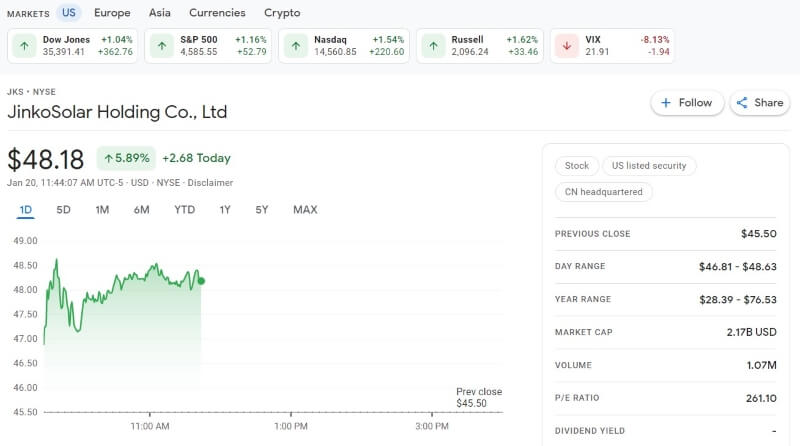Click the VIX -8.13% change value
The height and width of the screenshot is (446, 800).
(x=655, y=40)
